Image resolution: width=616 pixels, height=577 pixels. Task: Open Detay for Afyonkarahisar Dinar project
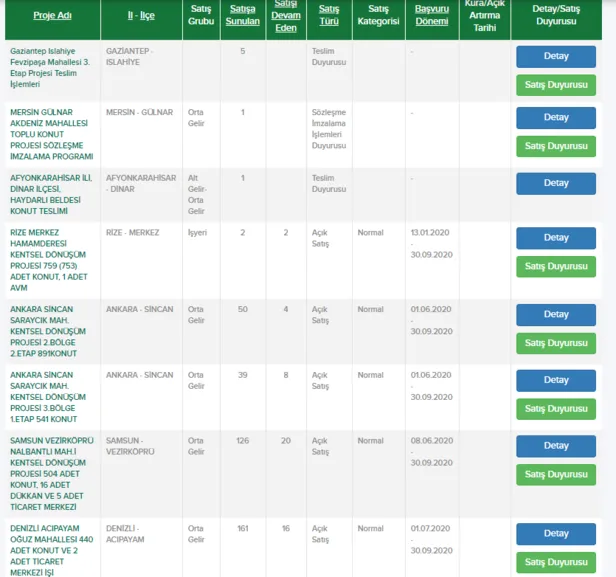[556, 180]
